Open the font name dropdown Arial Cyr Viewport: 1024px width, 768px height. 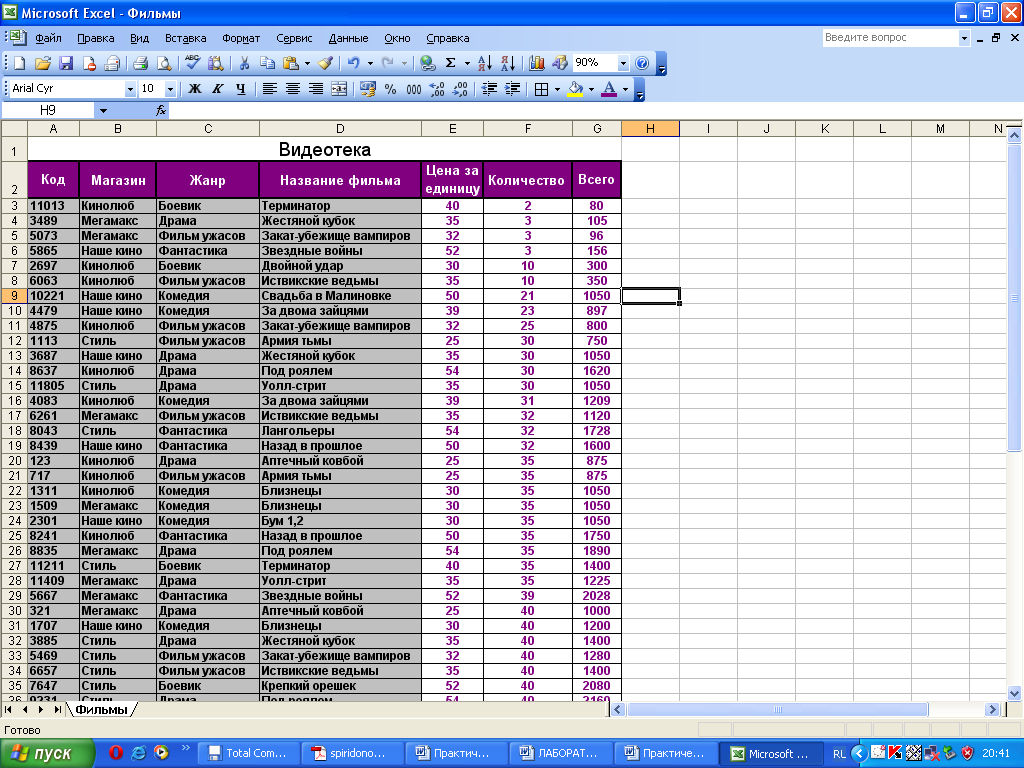coord(130,89)
